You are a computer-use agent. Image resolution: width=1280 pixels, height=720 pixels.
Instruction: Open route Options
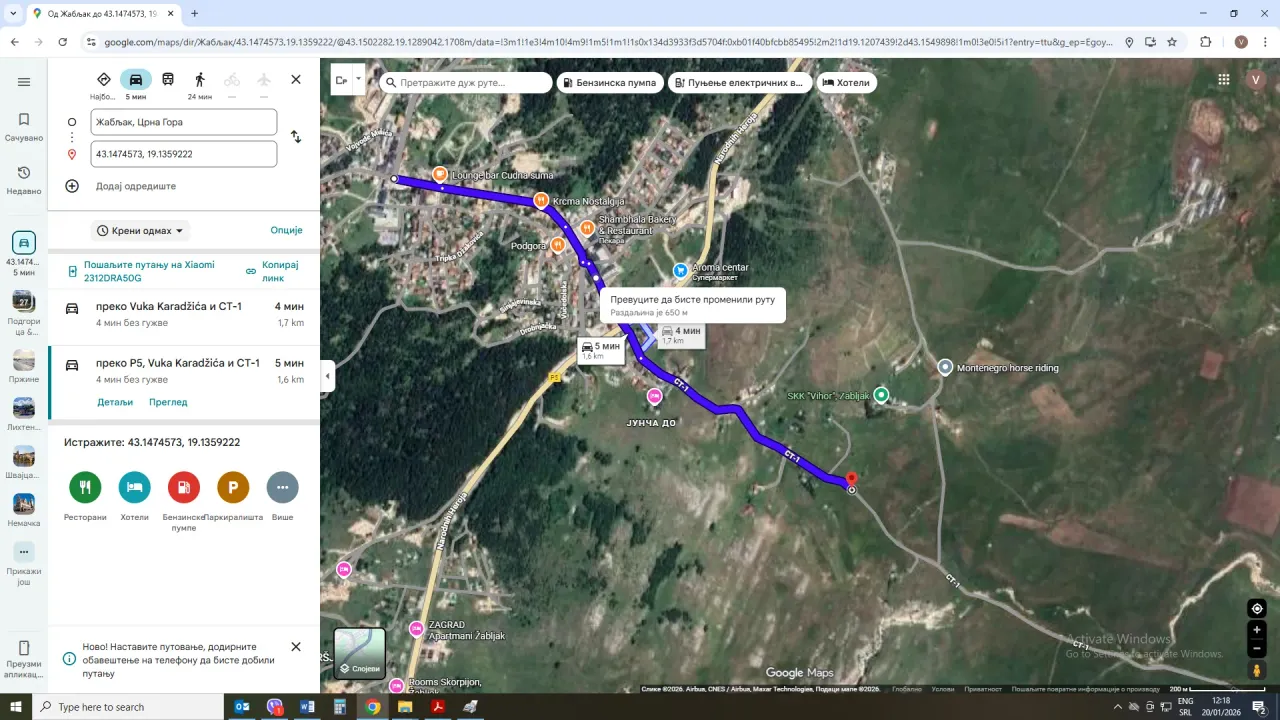(x=286, y=230)
